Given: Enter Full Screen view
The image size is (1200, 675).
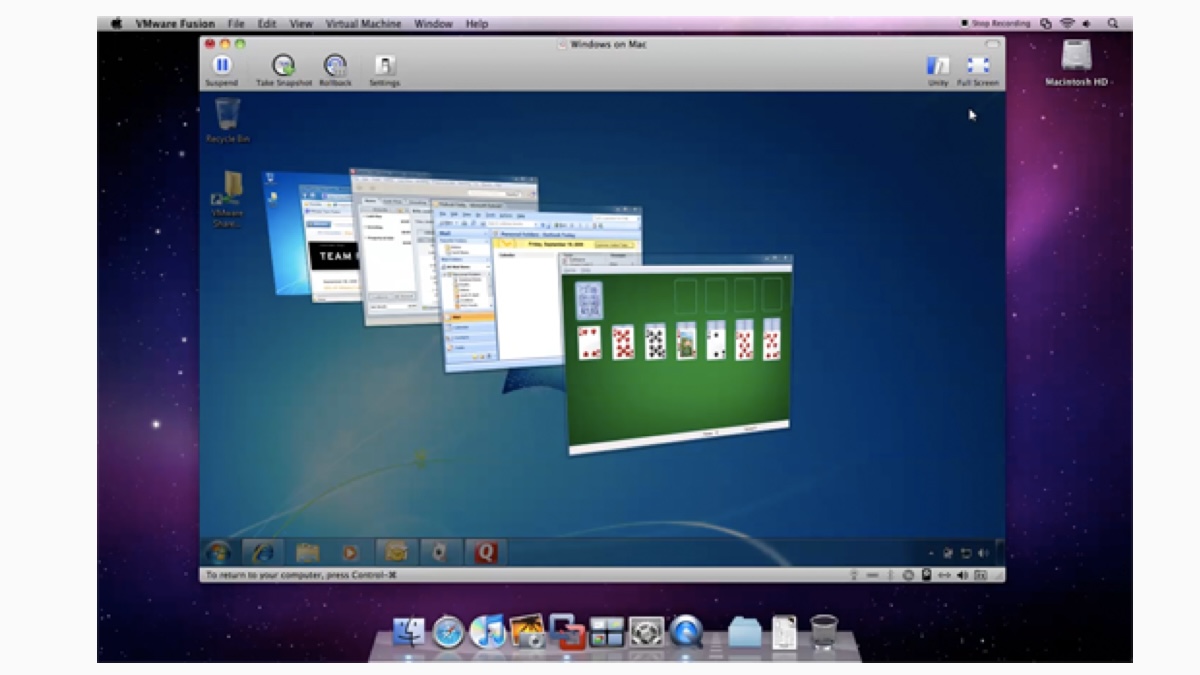Looking at the screenshot, I should [x=978, y=66].
